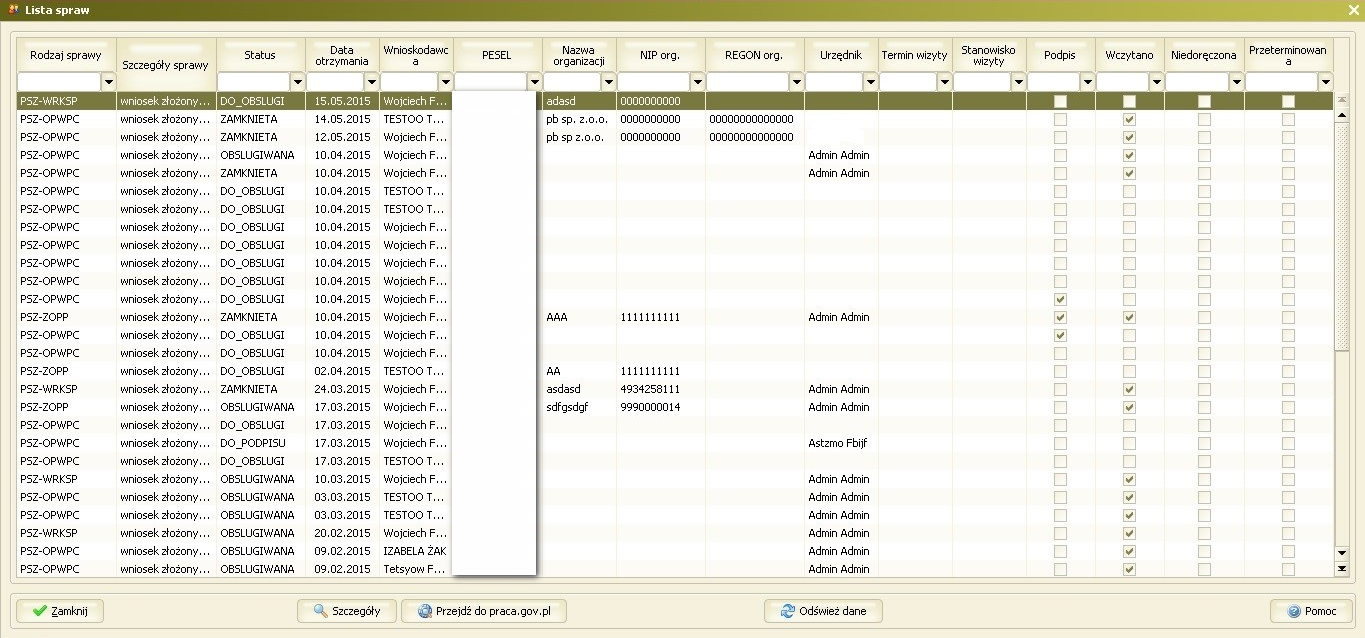
Task: Click the Data otrzymania column header
Action: 342,55
